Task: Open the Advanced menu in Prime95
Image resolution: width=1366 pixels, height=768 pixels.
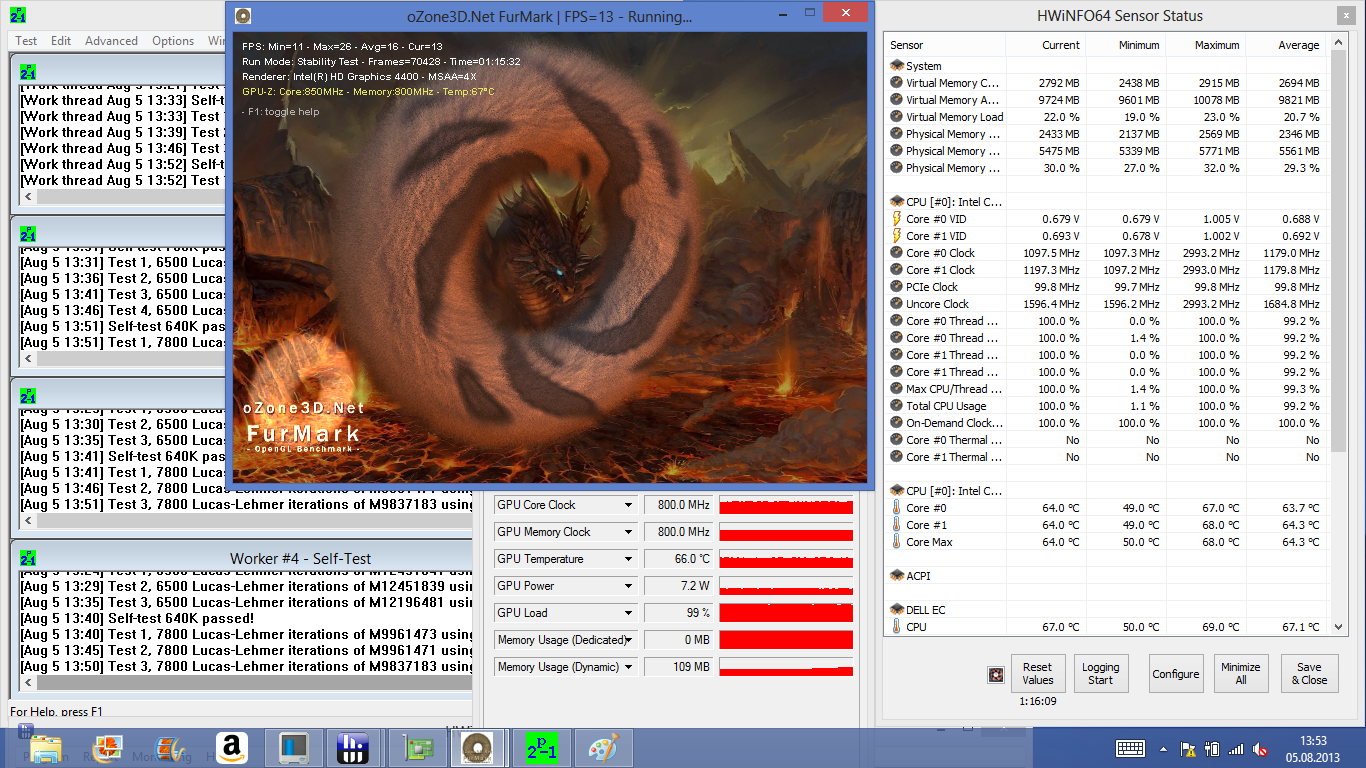Action: 111,41
